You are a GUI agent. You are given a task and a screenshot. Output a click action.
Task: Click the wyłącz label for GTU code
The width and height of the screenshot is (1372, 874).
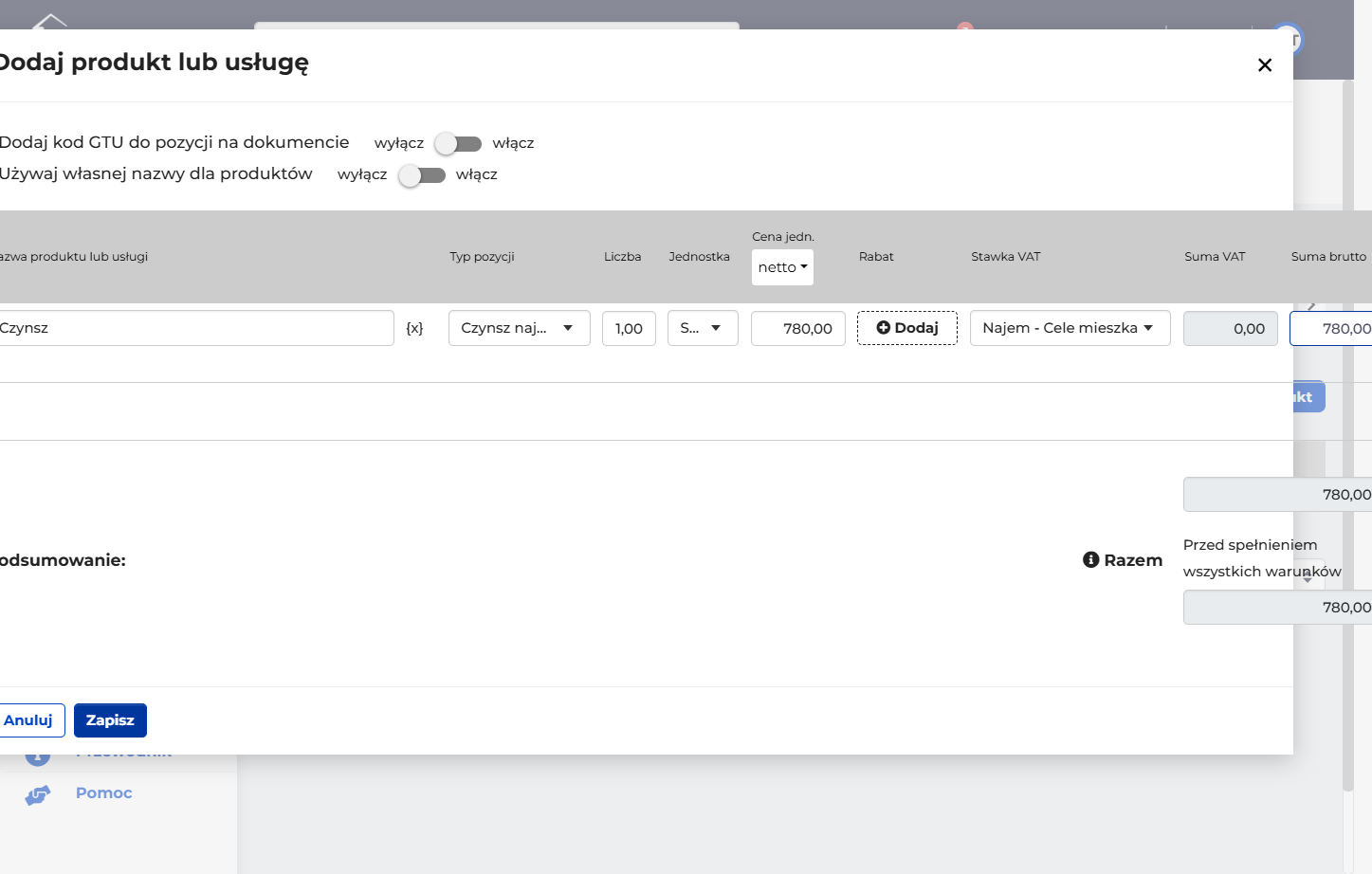pos(399,143)
